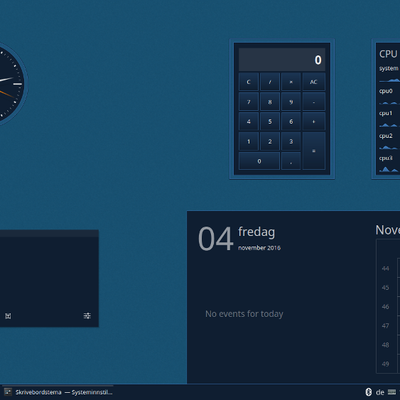Click digit 4 on the calculator
Viewport: 400px width, 400px height.
[249, 122]
